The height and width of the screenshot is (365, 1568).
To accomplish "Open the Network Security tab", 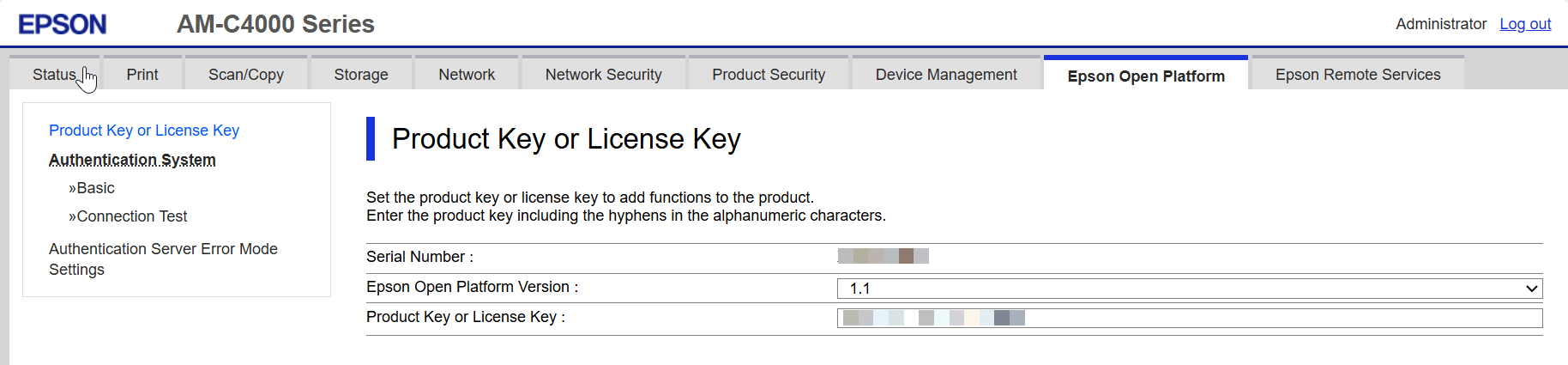I will (x=604, y=75).
